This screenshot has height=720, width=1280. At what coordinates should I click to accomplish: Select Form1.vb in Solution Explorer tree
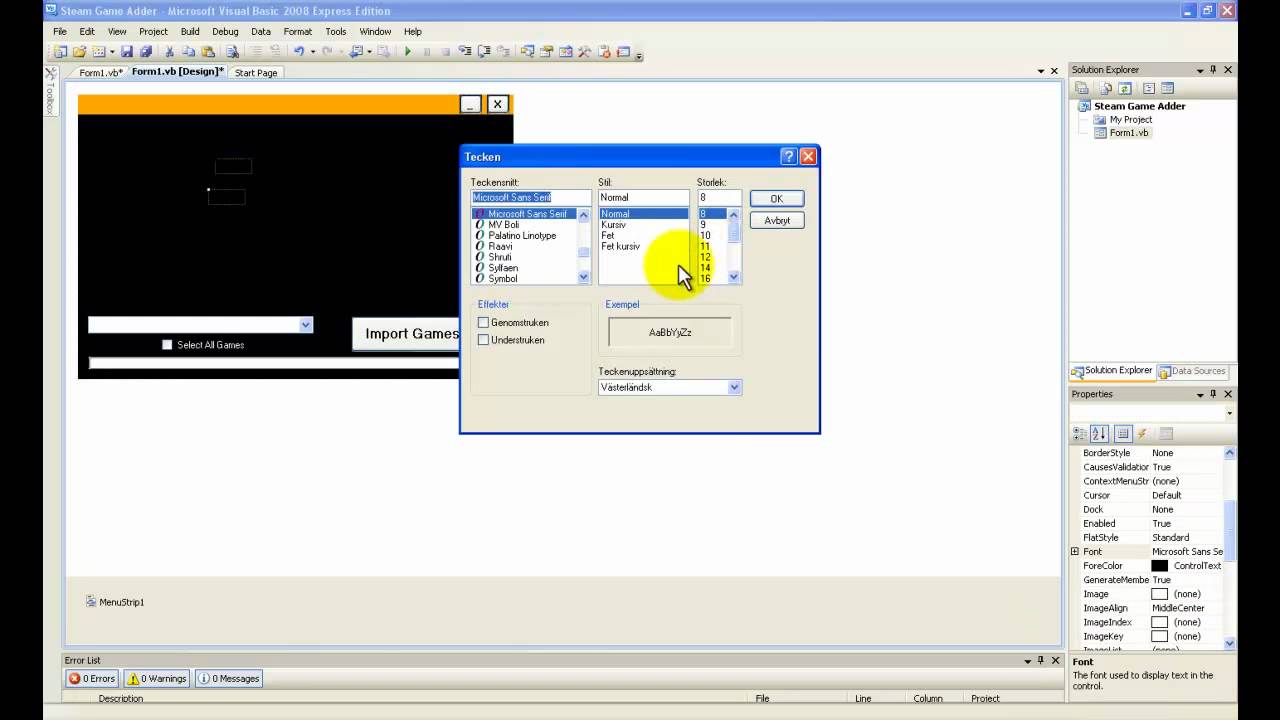[x=1128, y=132]
